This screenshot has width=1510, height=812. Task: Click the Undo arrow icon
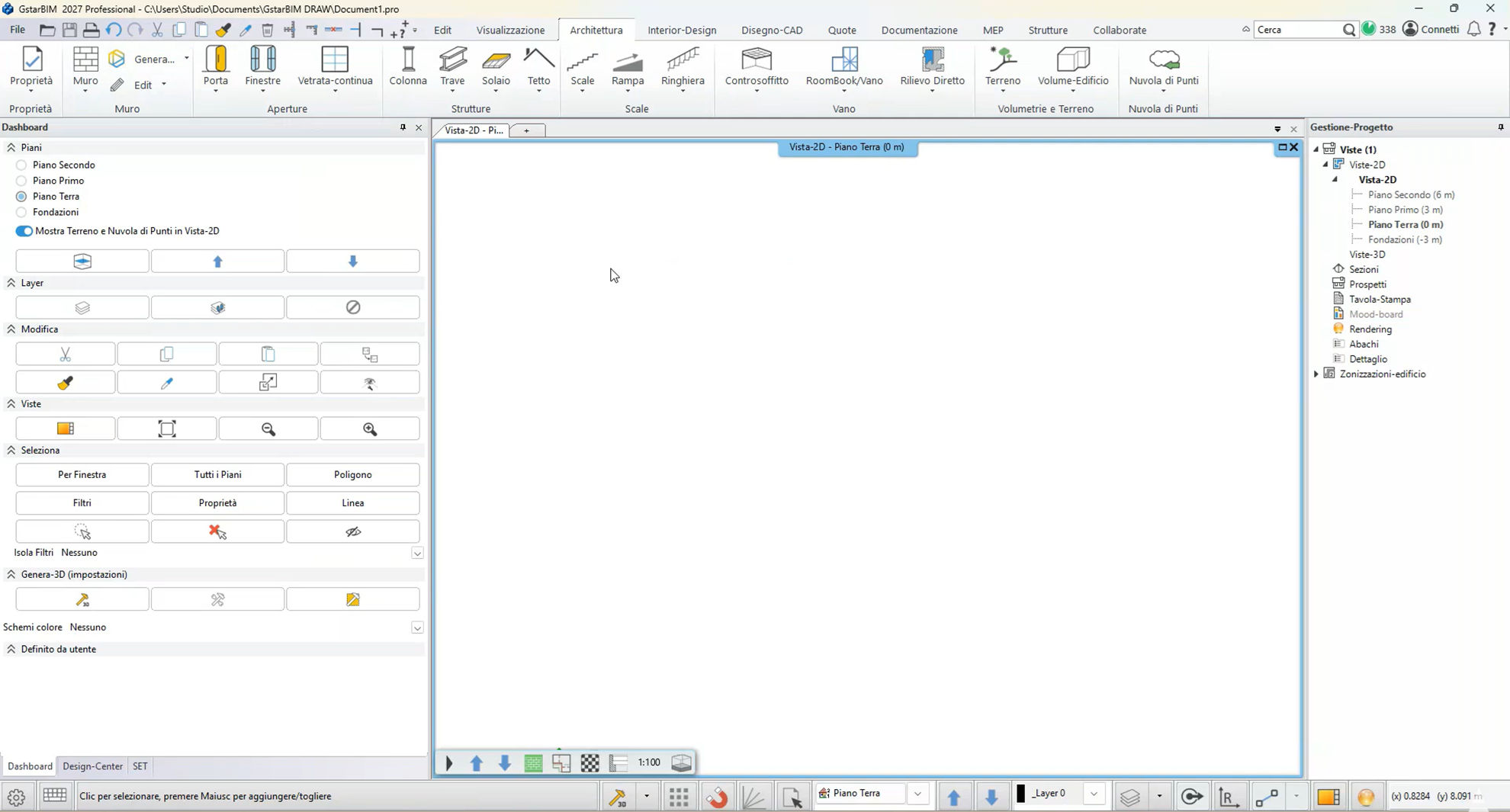coord(114,30)
